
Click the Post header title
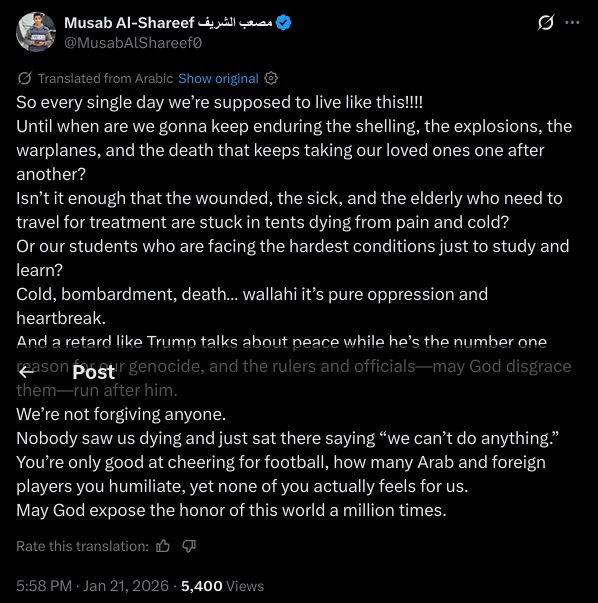click(93, 372)
